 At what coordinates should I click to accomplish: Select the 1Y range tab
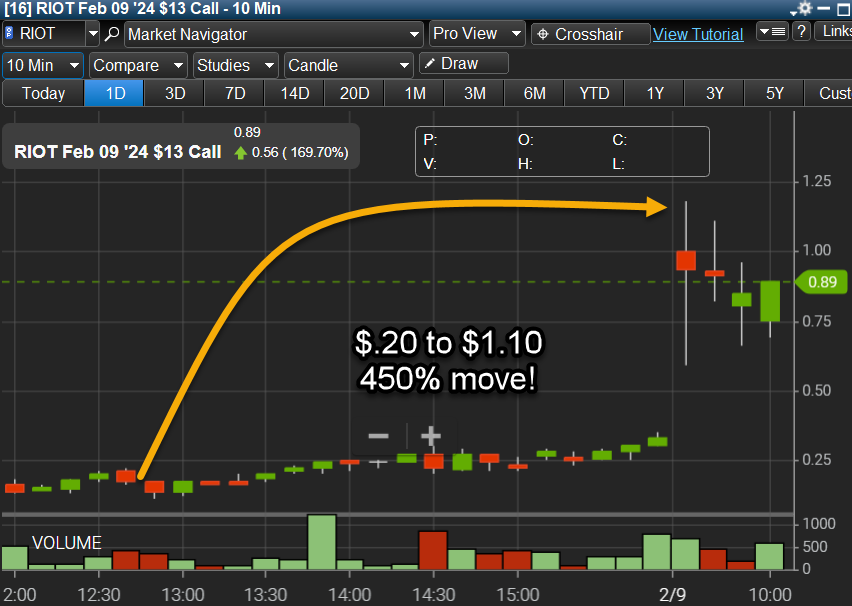(x=654, y=93)
